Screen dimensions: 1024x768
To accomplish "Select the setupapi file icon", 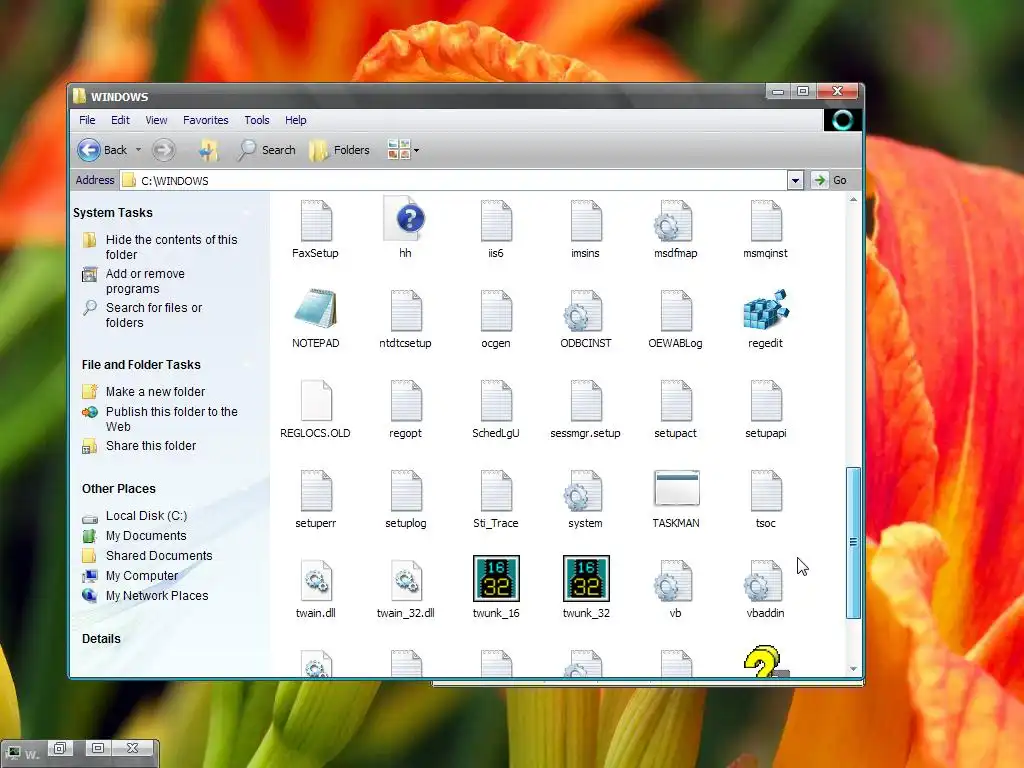I will point(766,401).
